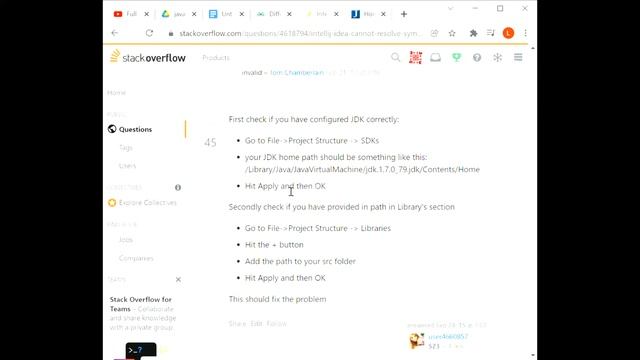The height and width of the screenshot is (360, 640).
Task: Open Questions in sidebar
Action: 136,129
